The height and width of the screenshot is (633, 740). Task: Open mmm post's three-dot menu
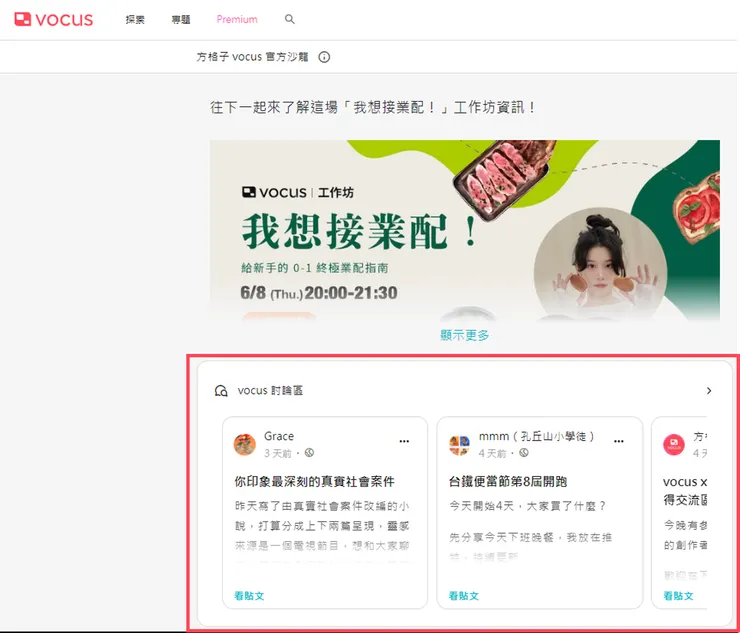tap(619, 441)
